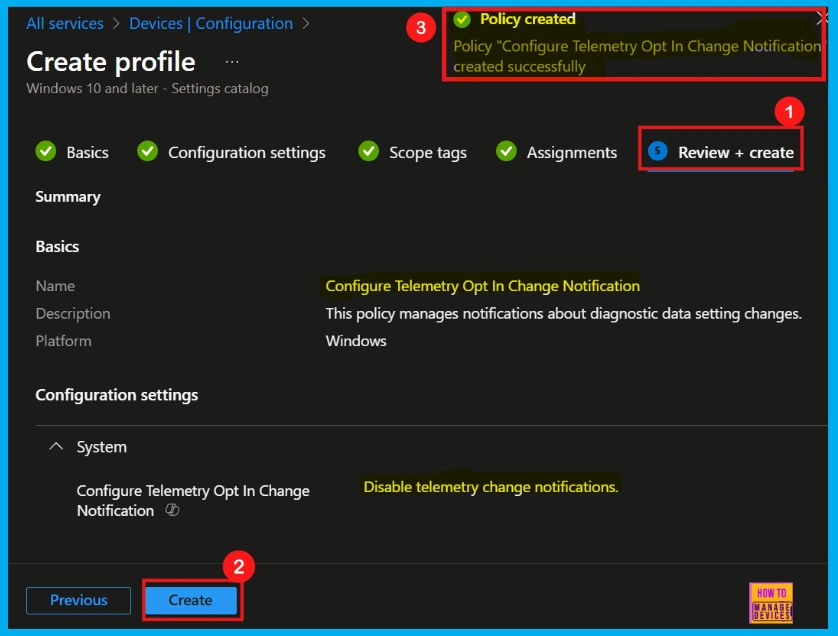The height and width of the screenshot is (636, 838).
Task: Select the Review + create tab
Action: [720, 152]
